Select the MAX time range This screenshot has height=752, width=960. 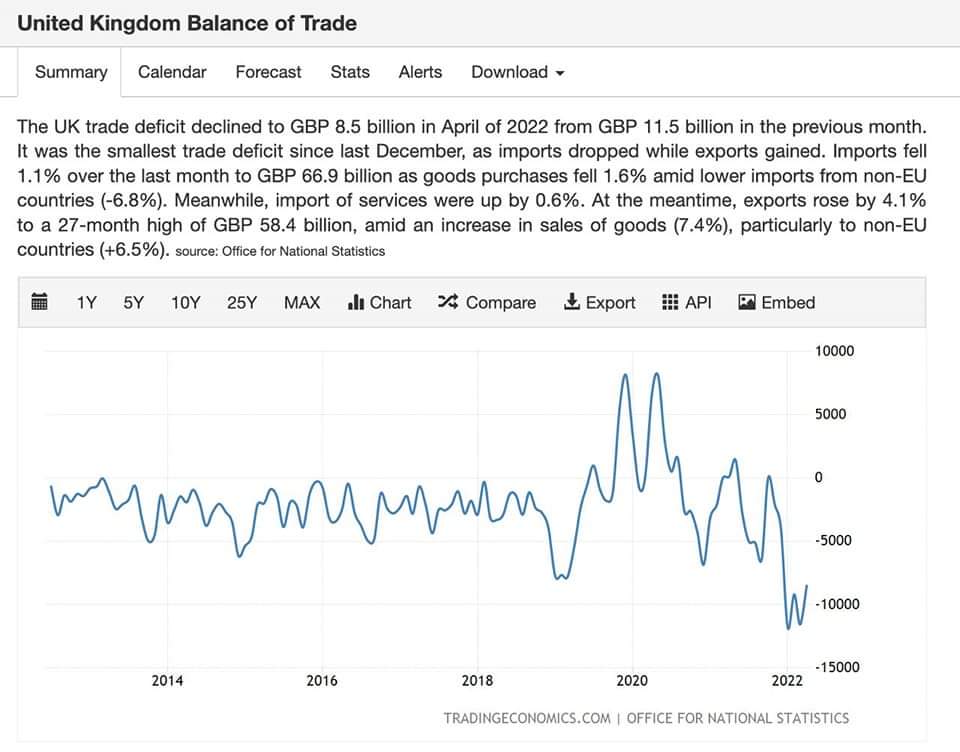tap(302, 303)
